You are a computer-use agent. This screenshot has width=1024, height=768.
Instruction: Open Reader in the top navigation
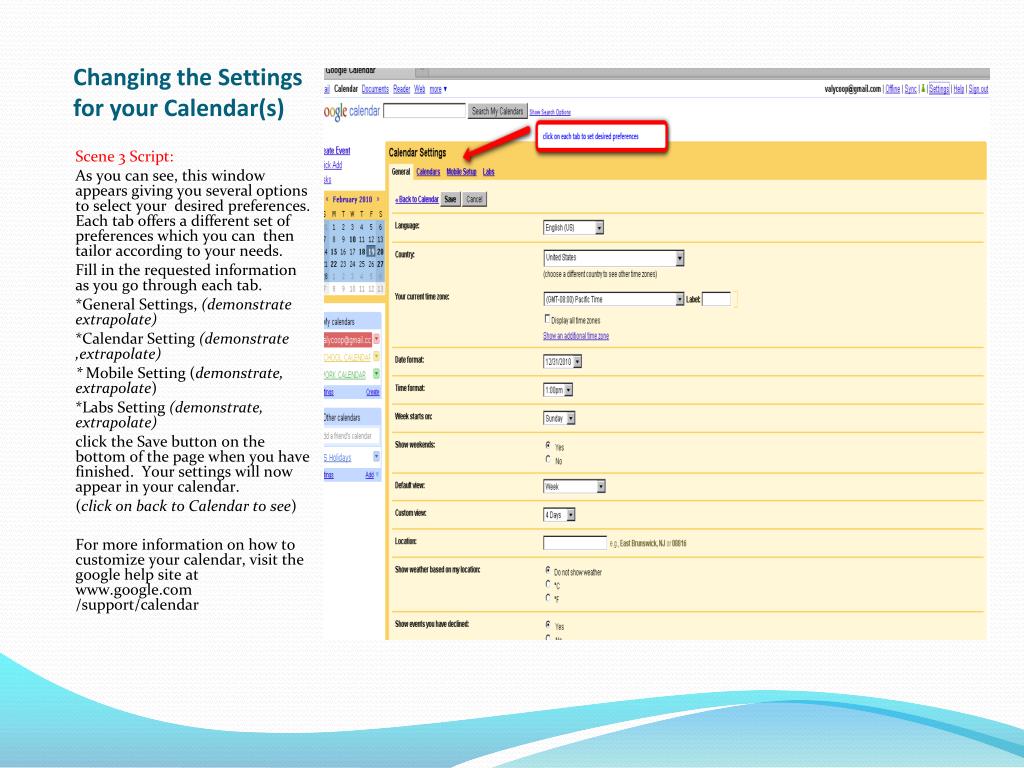click(402, 89)
